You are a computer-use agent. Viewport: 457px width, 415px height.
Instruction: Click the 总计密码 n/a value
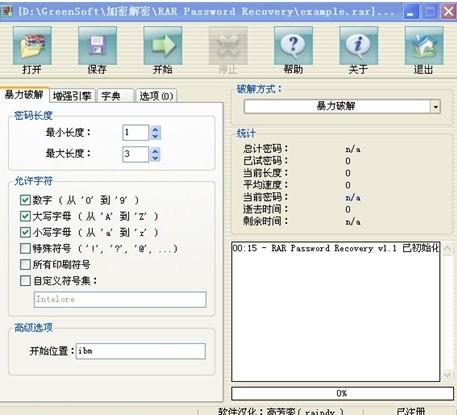coord(353,149)
